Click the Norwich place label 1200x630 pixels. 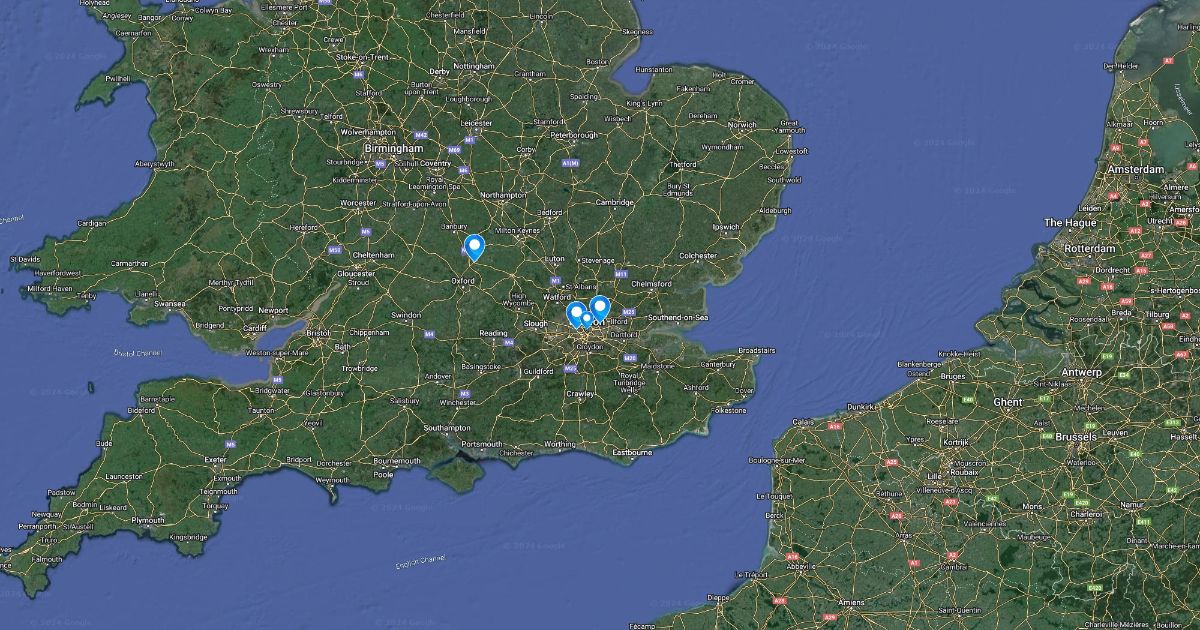point(742,125)
